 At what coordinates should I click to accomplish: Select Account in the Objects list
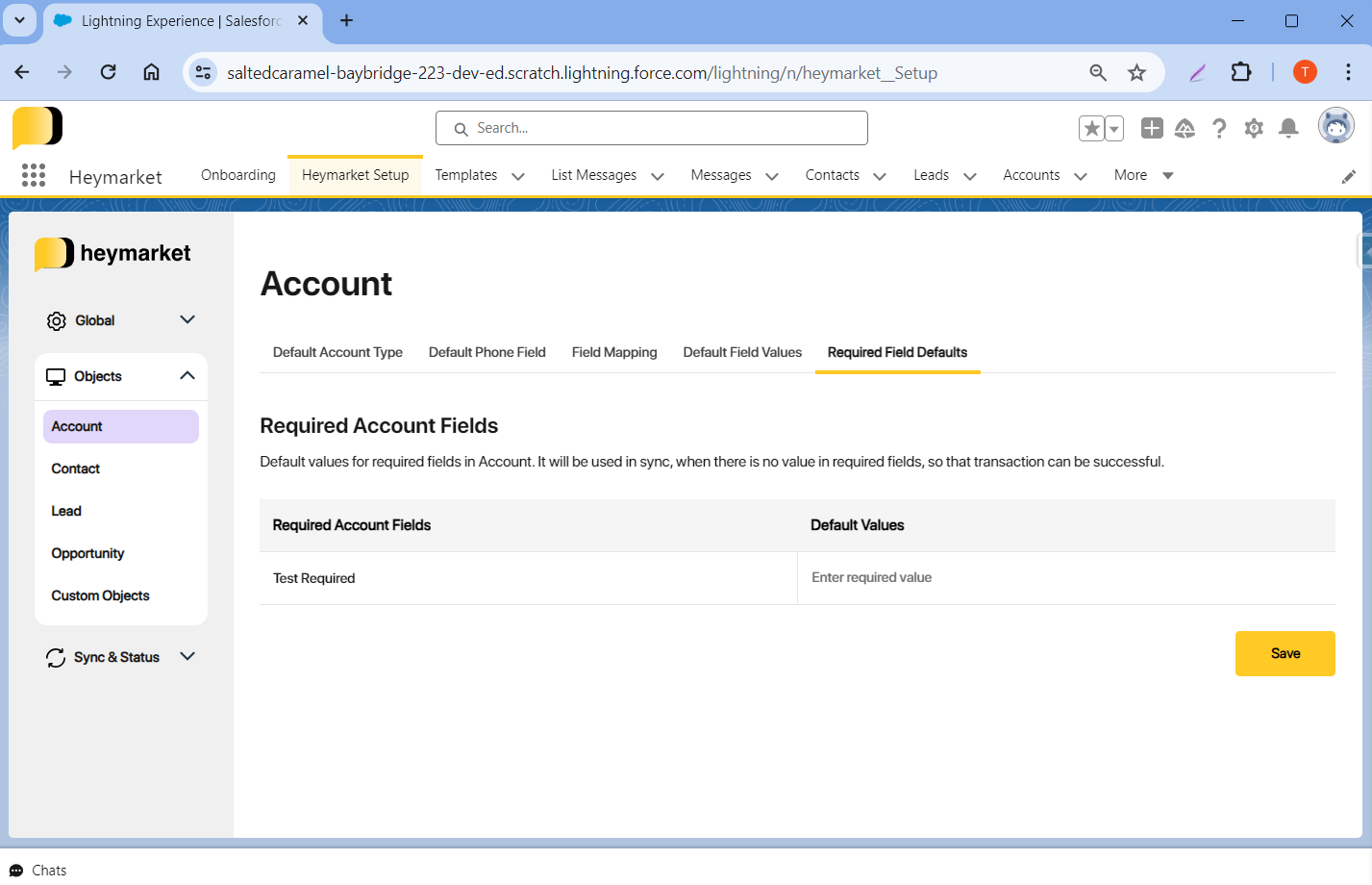tap(121, 426)
